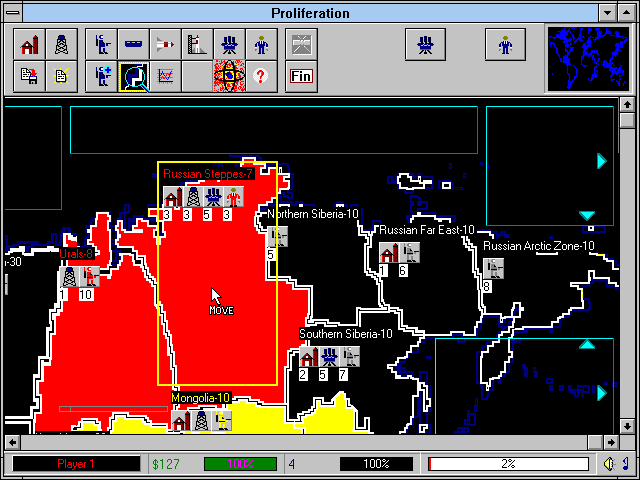Click the green 100% status bar
This screenshot has height=480, width=640.
click(240, 464)
